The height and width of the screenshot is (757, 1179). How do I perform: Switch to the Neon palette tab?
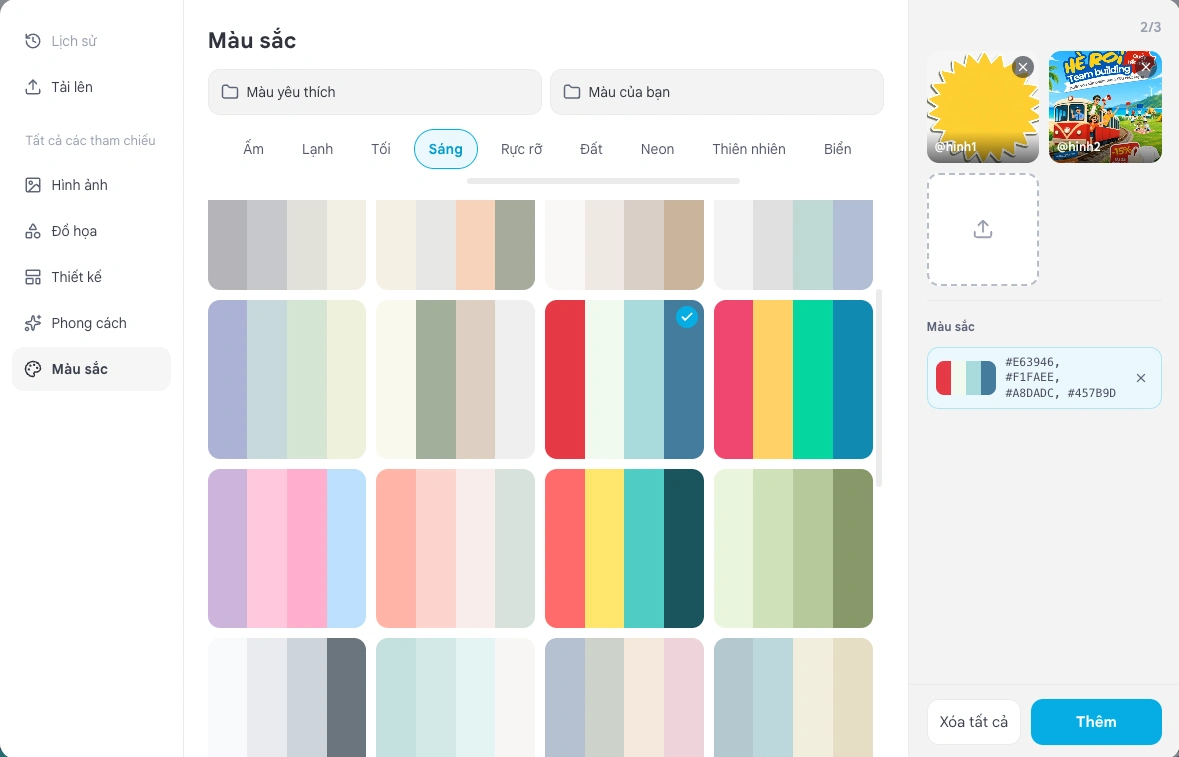click(x=657, y=149)
